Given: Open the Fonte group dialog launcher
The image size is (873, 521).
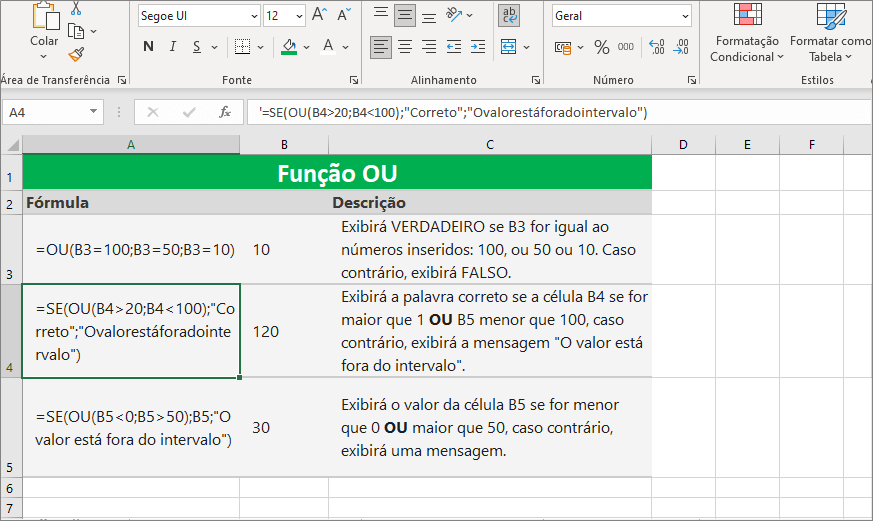Looking at the screenshot, I should 354,80.
